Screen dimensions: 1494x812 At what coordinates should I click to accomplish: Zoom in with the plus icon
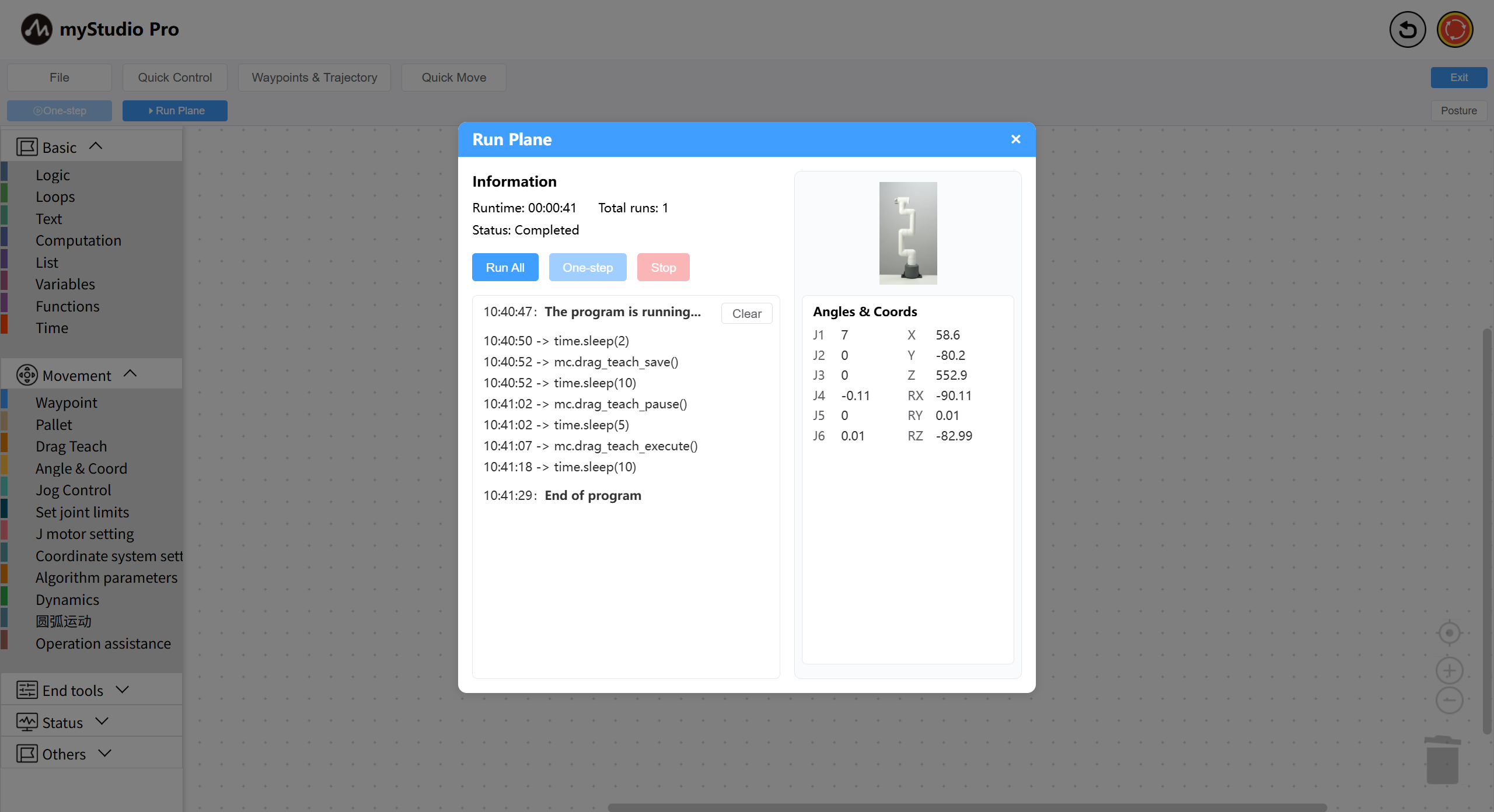(1449, 670)
